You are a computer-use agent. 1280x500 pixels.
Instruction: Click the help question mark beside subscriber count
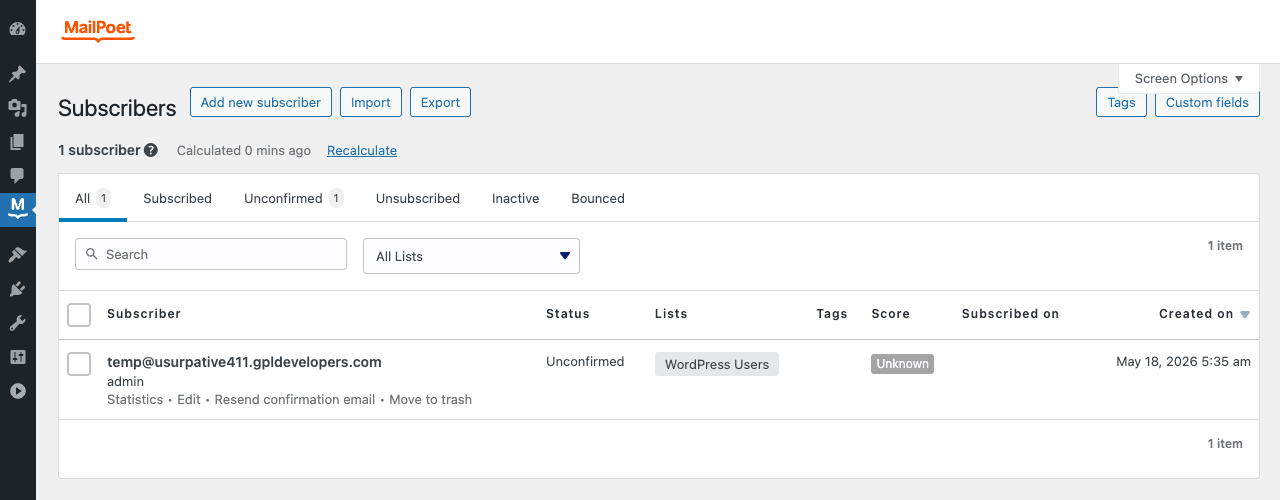point(151,150)
